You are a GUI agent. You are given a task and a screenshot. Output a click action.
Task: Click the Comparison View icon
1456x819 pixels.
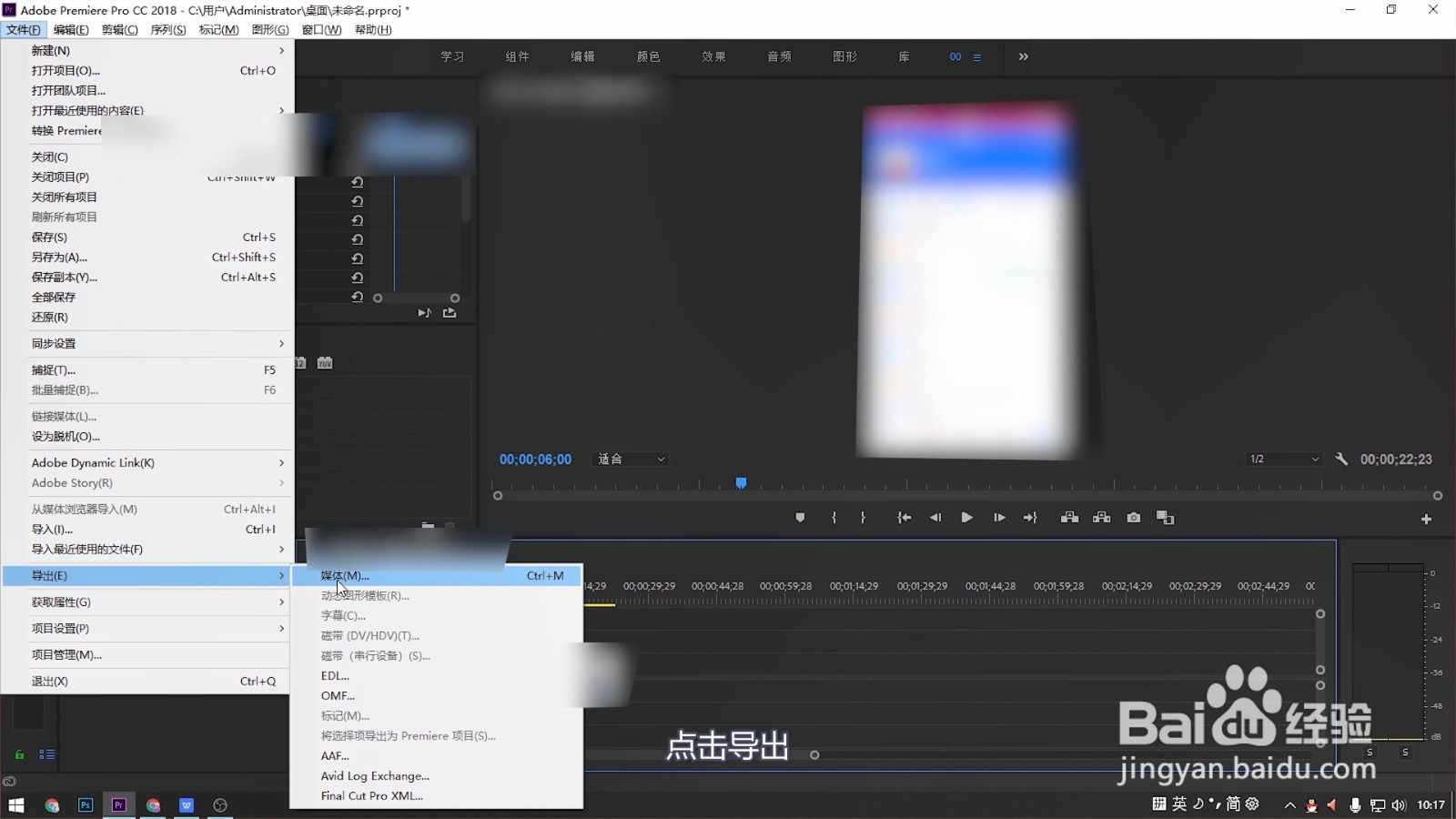1166,517
